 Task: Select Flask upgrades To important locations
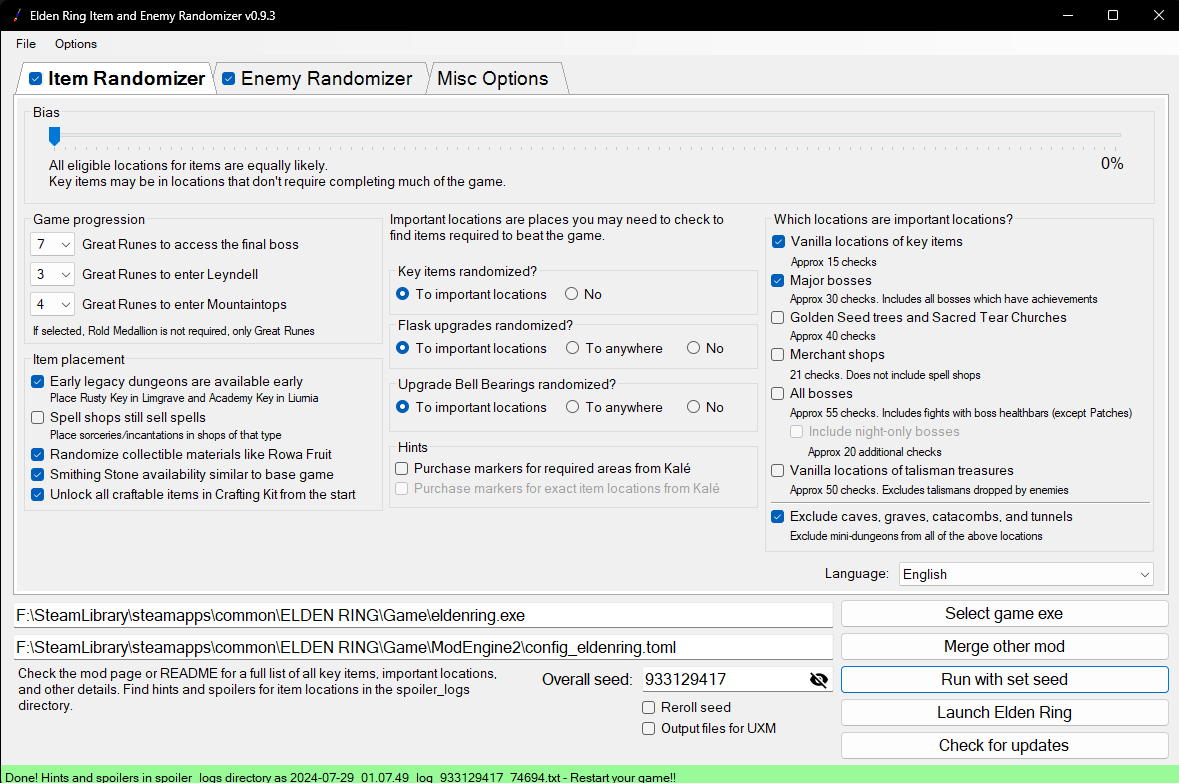[x=402, y=348]
